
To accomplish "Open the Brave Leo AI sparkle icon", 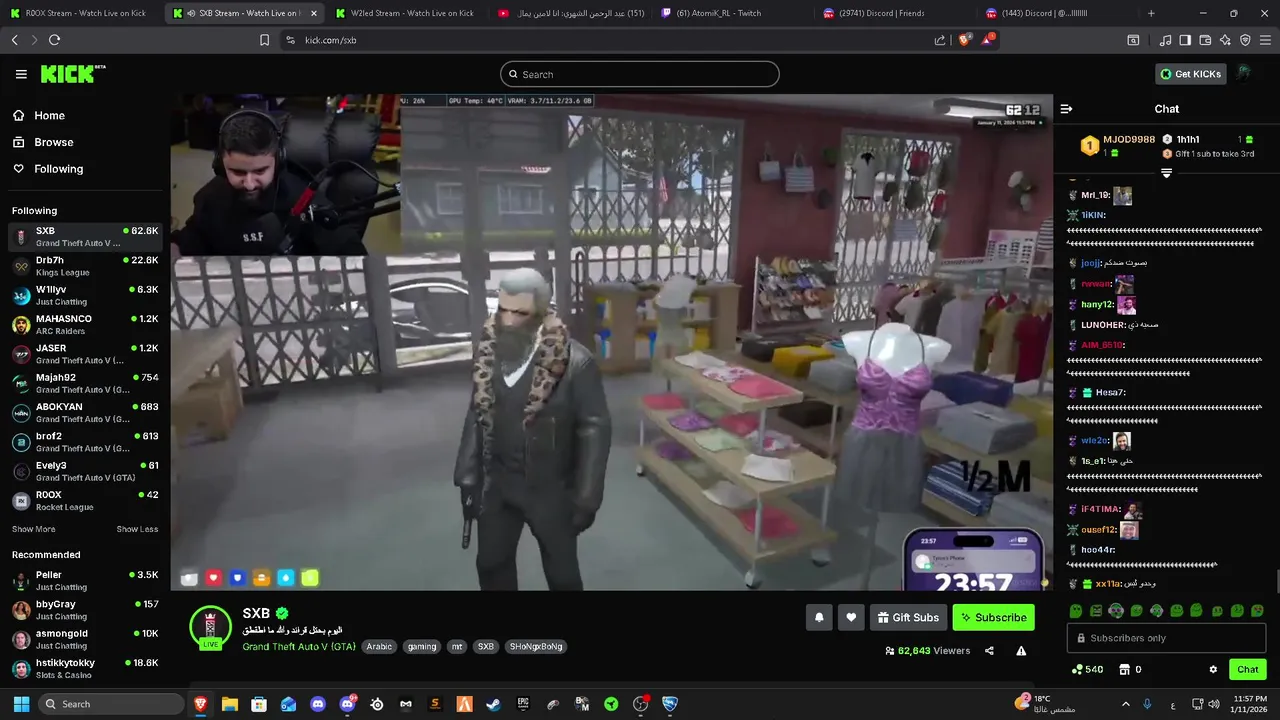I will tap(1225, 40).
